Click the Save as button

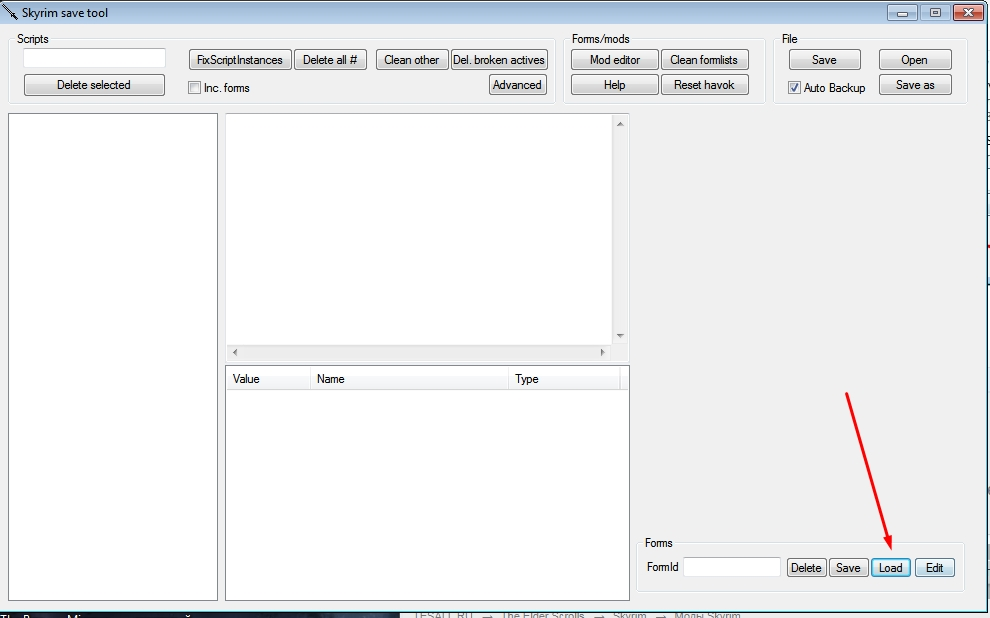(x=915, y=85)
